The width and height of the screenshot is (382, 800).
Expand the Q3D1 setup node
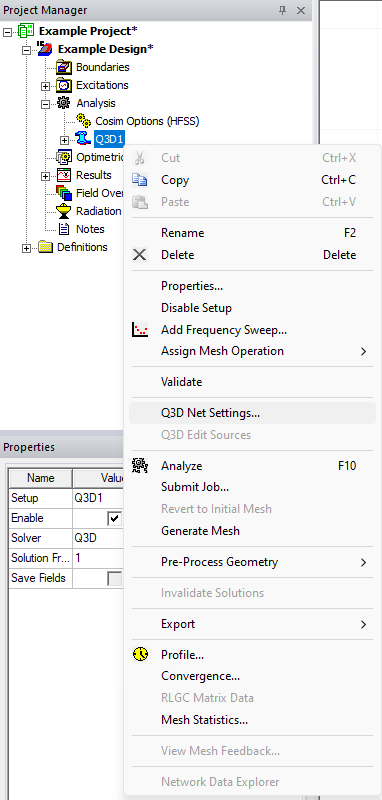coord(65,140)
